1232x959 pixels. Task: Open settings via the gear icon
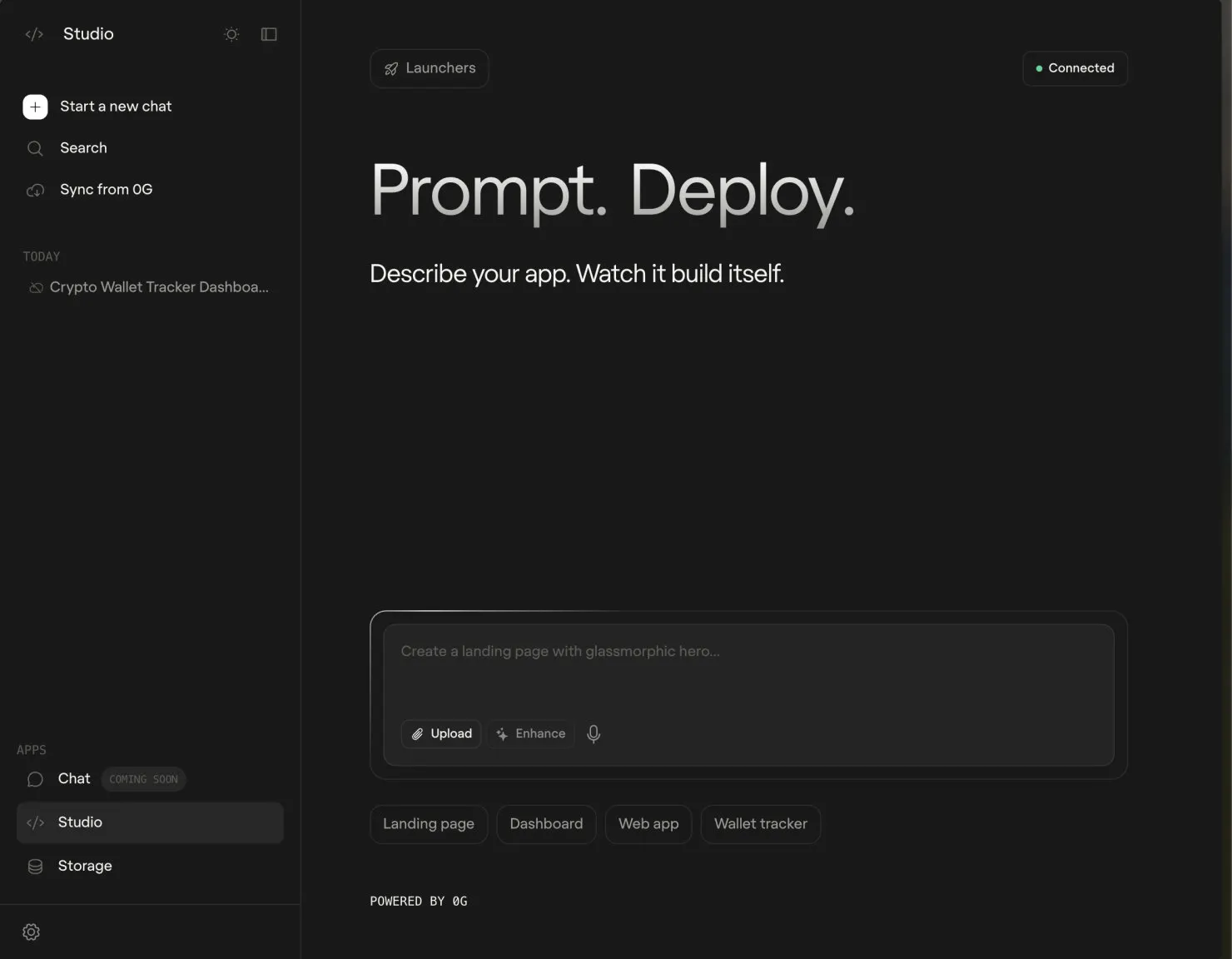[x=32, y=932]
